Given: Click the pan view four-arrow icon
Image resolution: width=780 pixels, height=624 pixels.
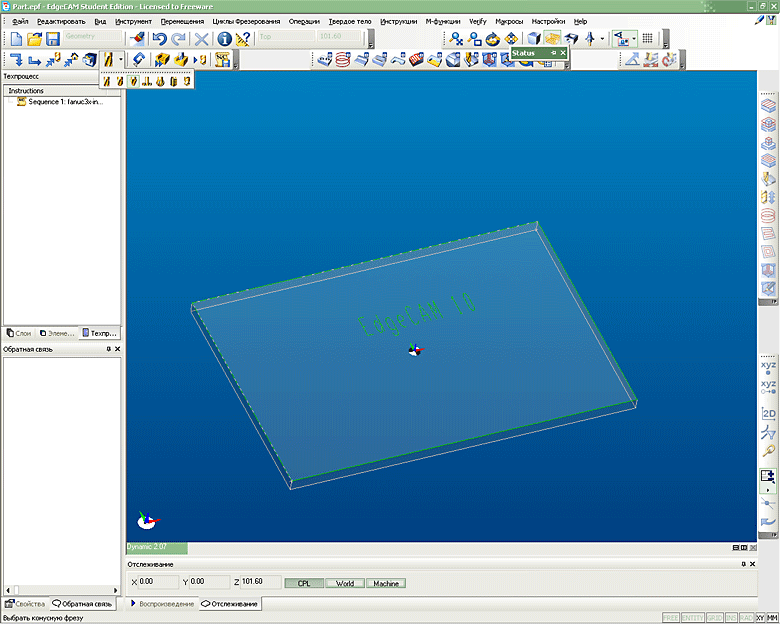Looking at the screenshot, I should (511, 39).
